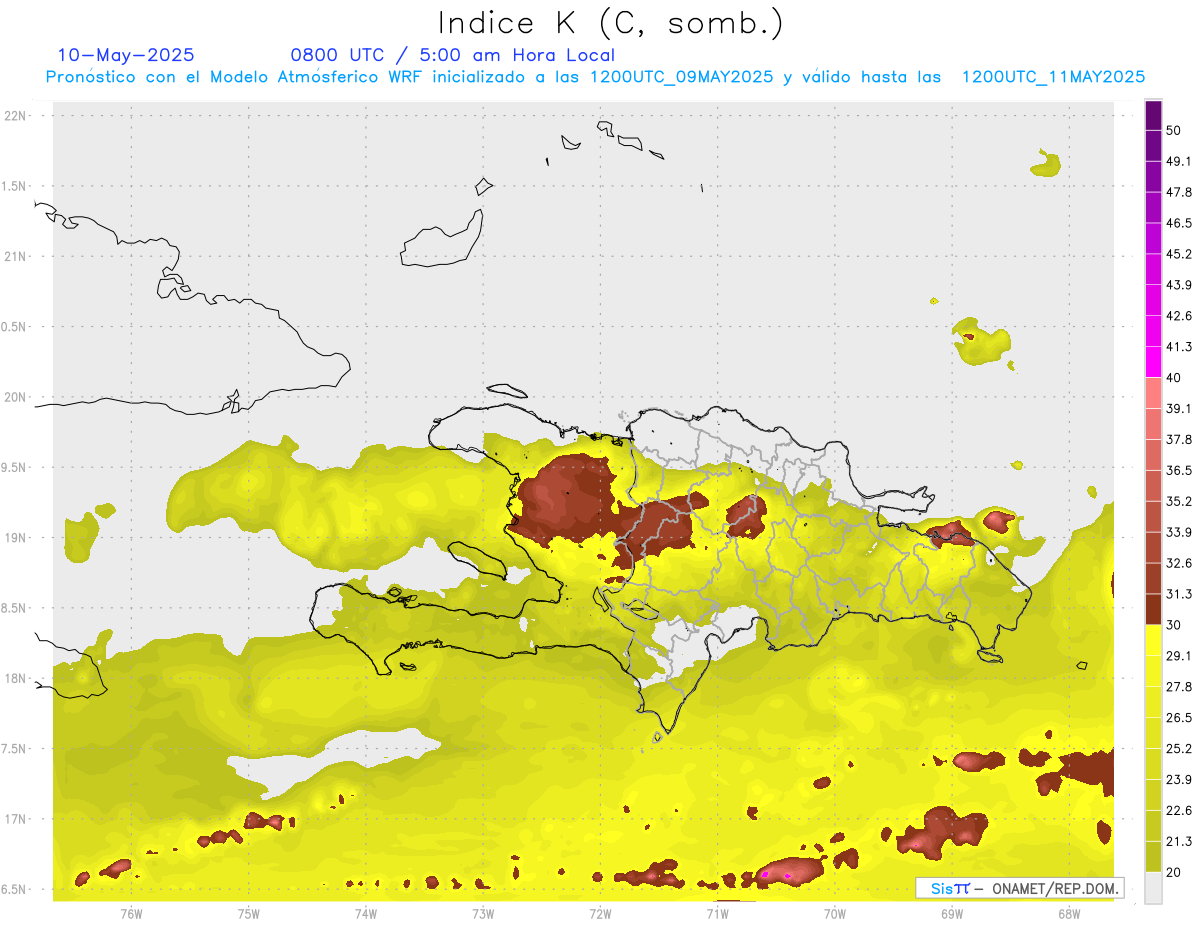Click the '33.9' color scale value

point(1179,532)
